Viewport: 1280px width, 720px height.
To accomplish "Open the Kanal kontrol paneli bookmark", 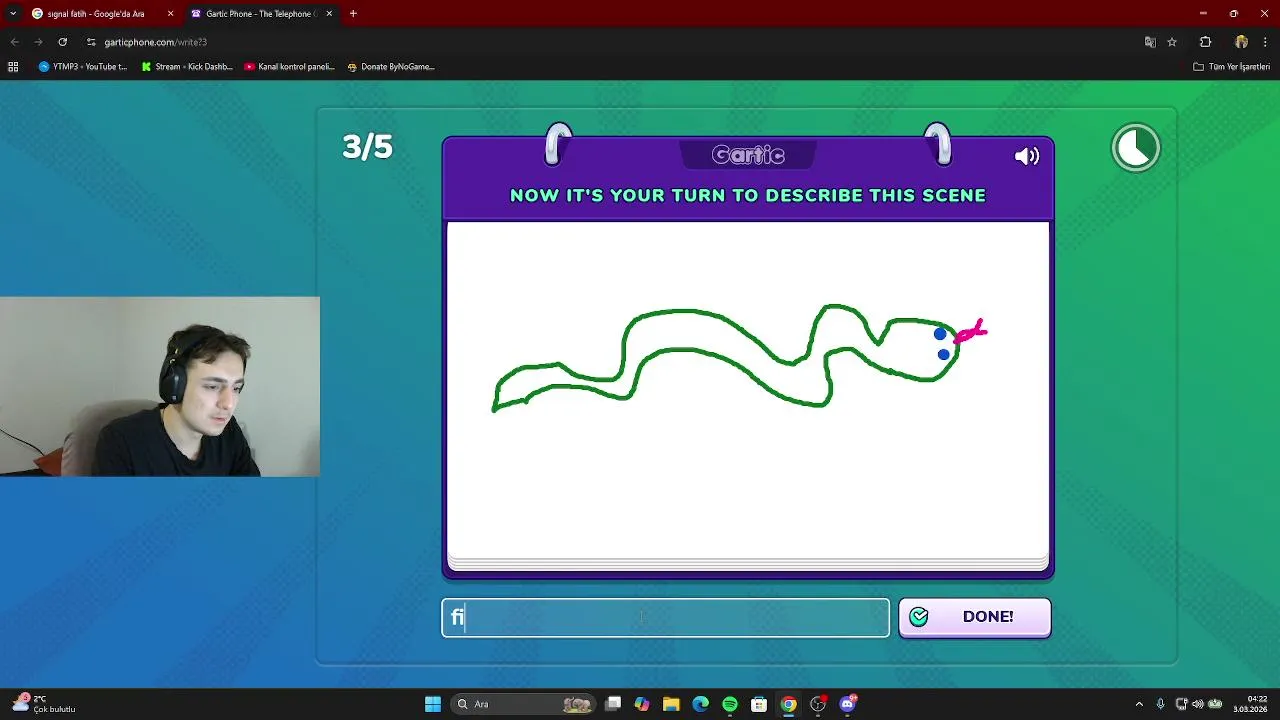I will coord(289,67).
